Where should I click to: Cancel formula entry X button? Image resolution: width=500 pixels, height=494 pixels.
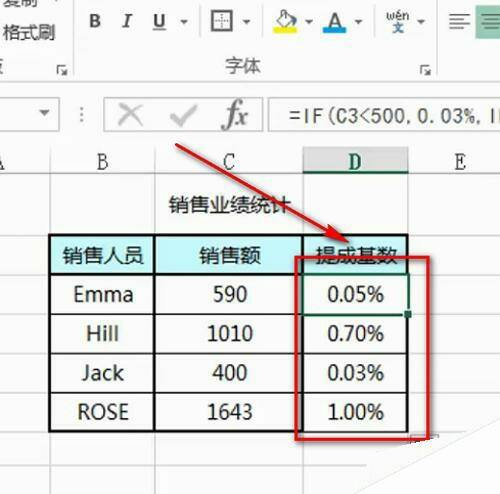(130, 115)
